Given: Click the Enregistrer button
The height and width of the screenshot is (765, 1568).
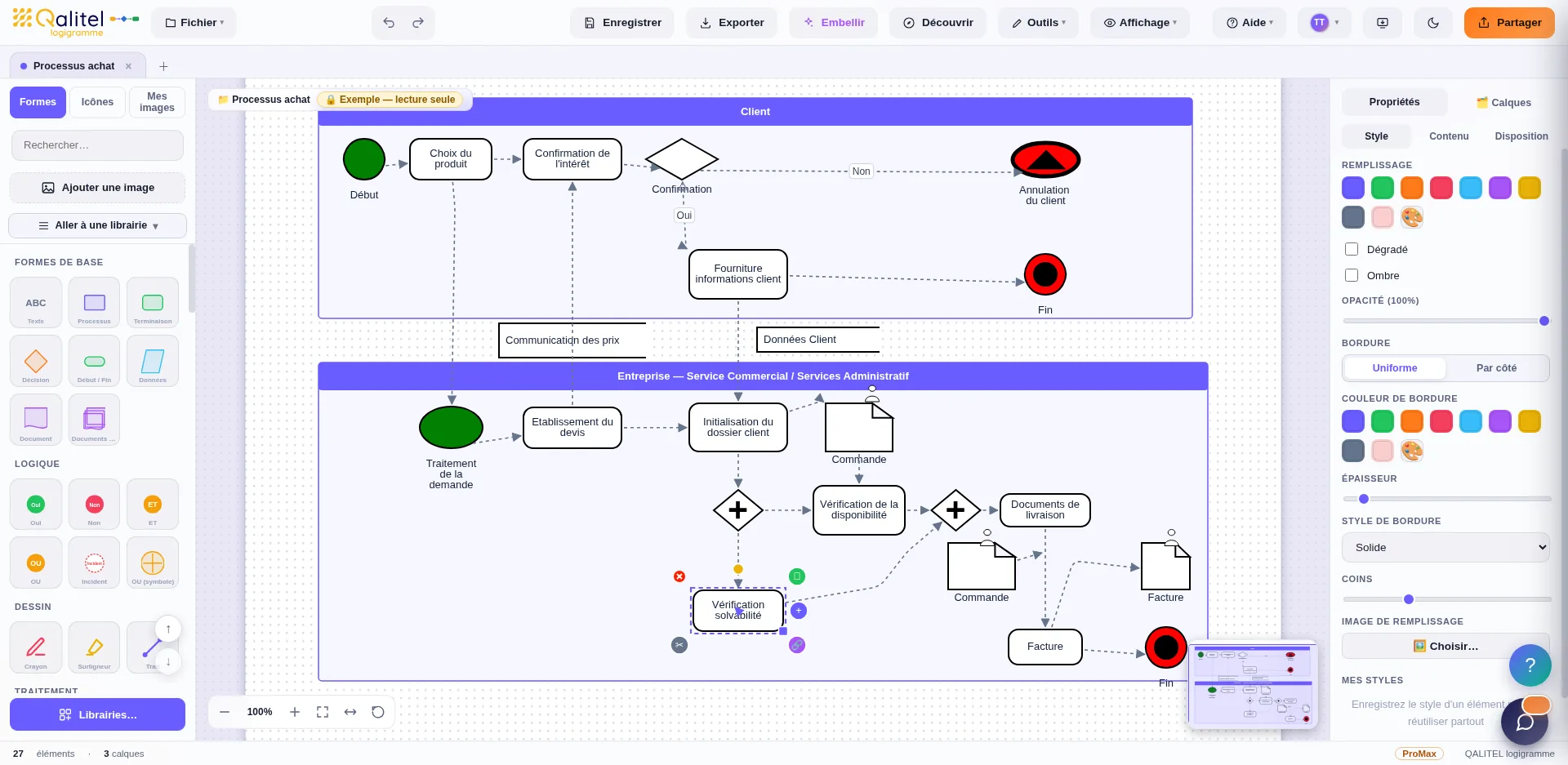Looking at the screenshot, I should pos(622,23).
